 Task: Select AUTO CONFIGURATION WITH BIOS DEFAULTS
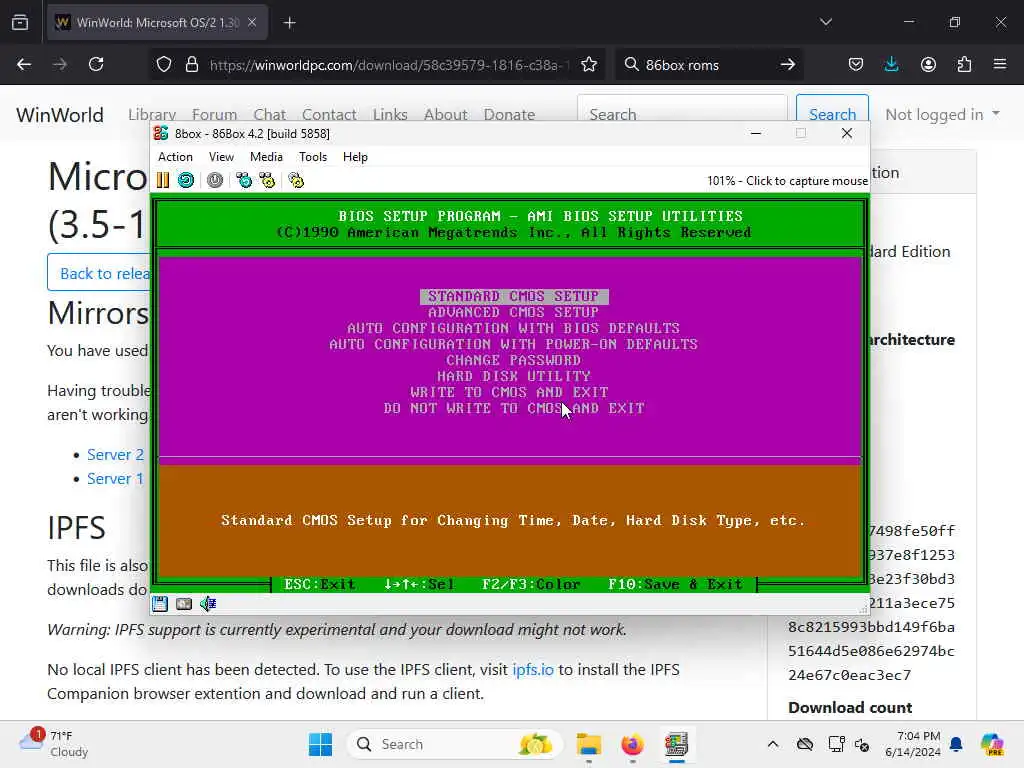pos(513,328)
